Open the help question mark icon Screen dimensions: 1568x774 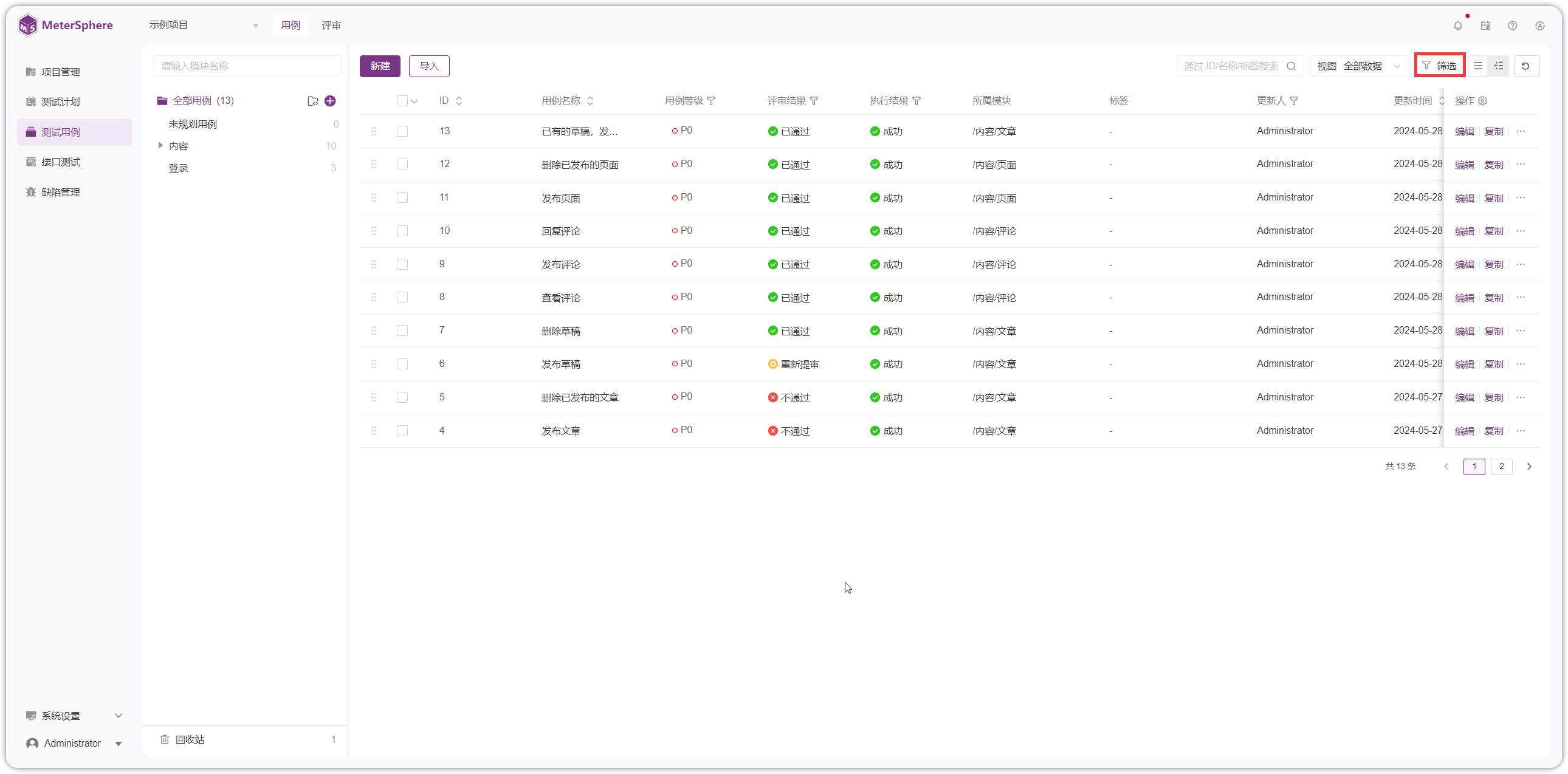coord(1513,26)
